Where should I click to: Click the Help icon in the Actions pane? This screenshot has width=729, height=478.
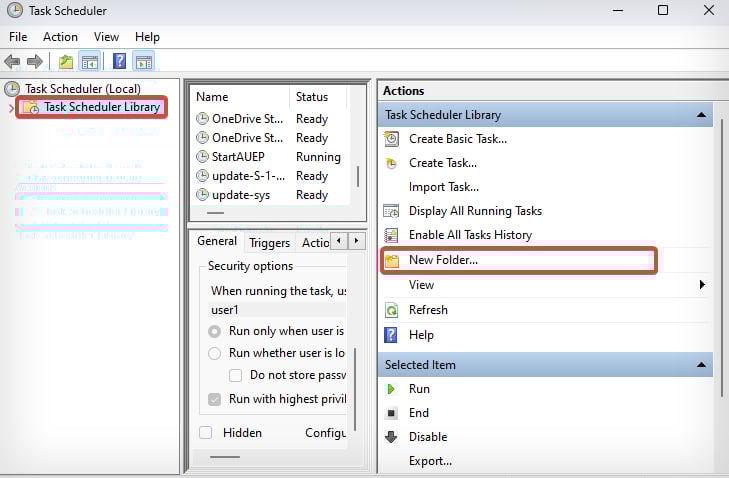(391, 335)
